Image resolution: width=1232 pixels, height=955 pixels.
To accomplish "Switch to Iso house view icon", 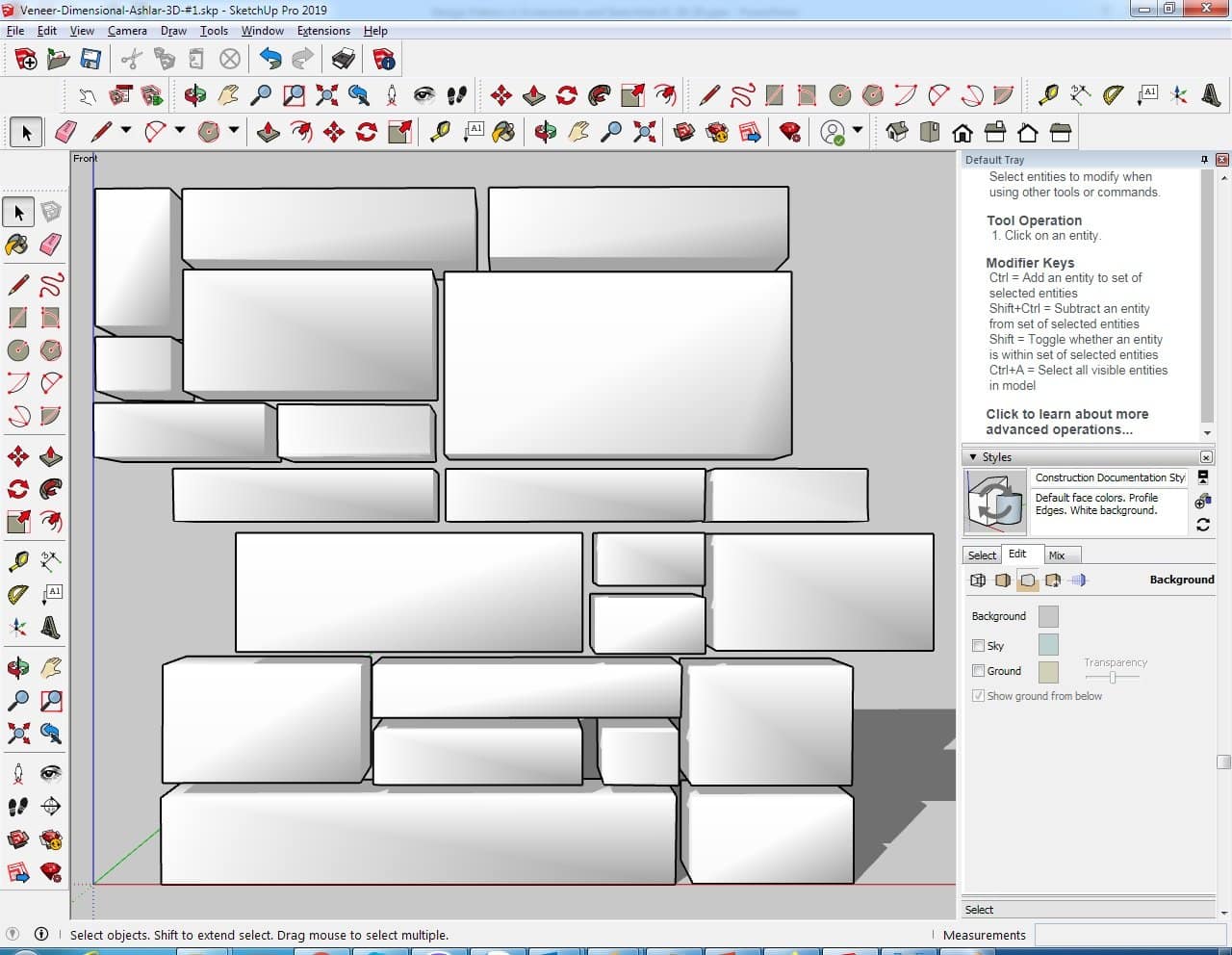I will 897,132.
